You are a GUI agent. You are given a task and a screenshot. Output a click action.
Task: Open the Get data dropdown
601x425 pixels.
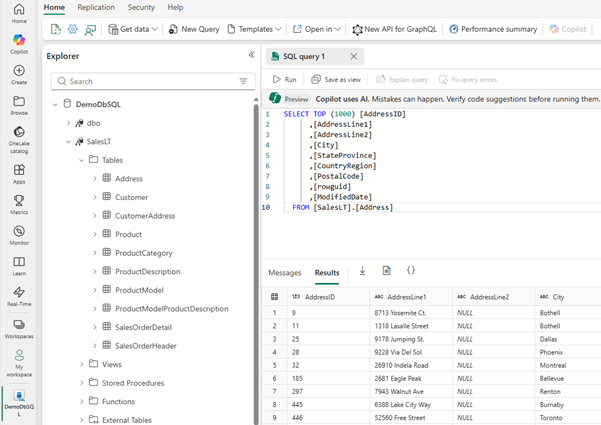pyautogui.click(x=133, y=29)
